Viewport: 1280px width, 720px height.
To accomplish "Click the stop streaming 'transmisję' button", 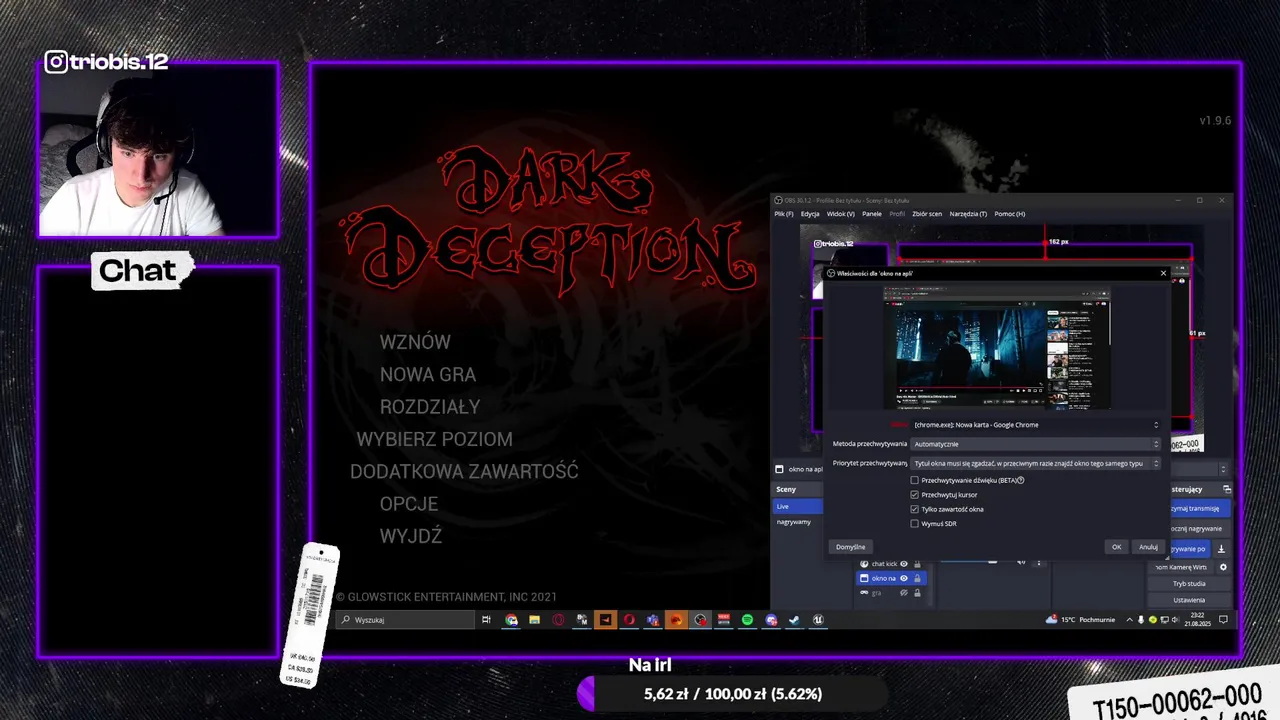I will tap(1200, 508).
